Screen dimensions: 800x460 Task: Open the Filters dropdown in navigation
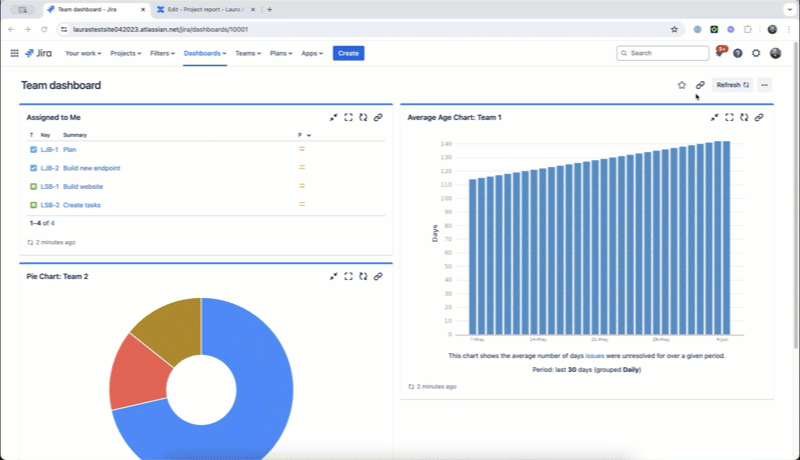coord(161,53)
